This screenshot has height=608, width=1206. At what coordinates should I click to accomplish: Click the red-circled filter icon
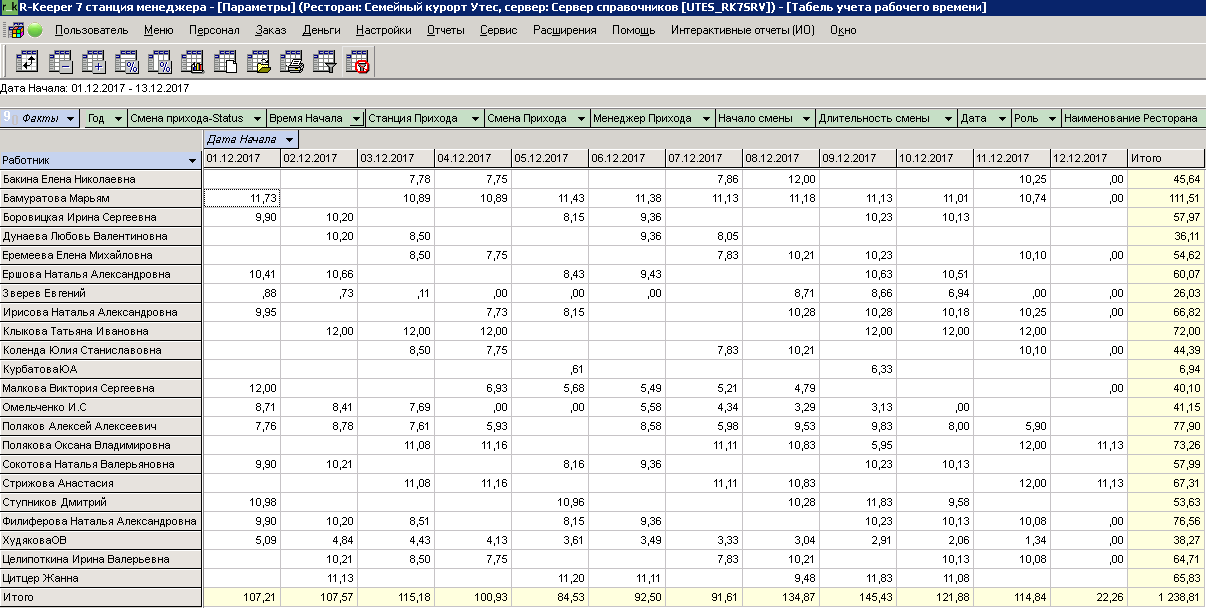point(358,63)
